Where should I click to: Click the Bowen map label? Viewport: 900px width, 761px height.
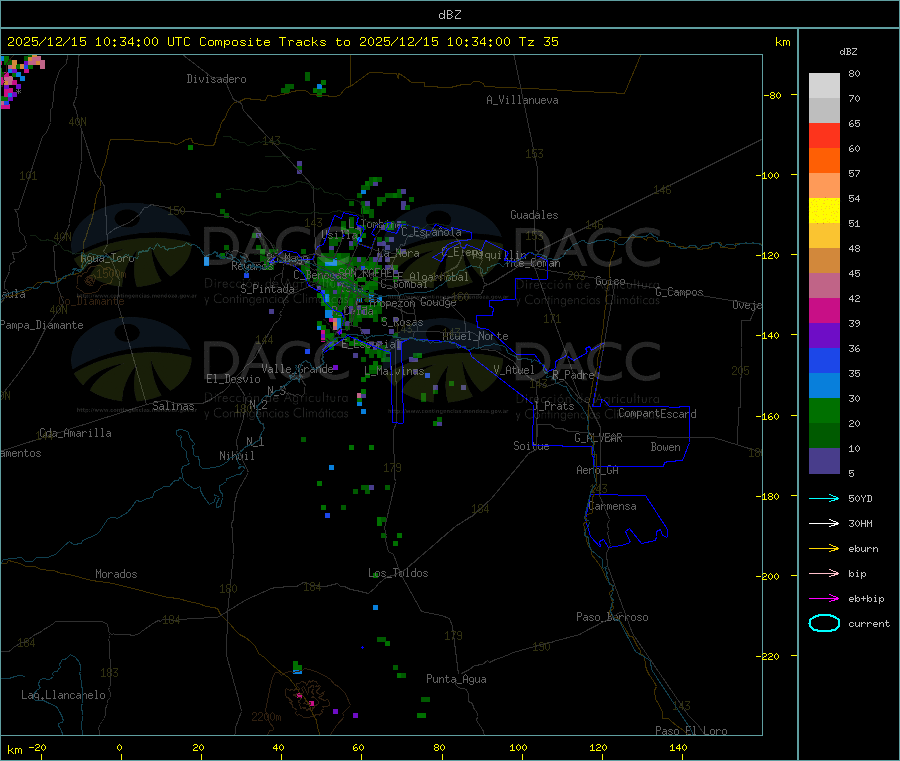click(x=665, y=448)
